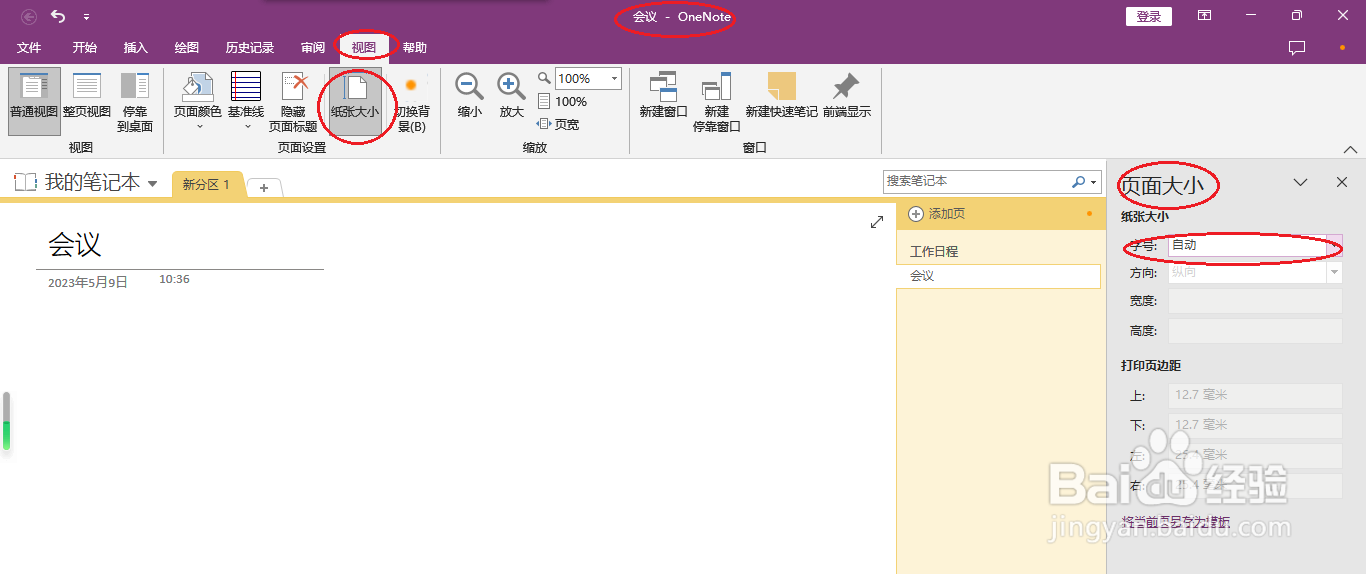
Task: Click the Sign in (登录) button
Action: 1148,16
